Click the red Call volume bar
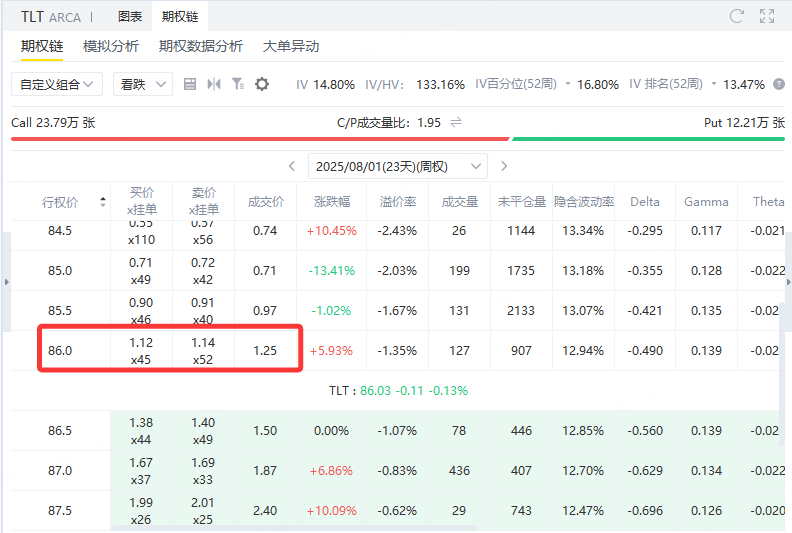The height and width of the screenshot is (533, 792). click(260, 139)
